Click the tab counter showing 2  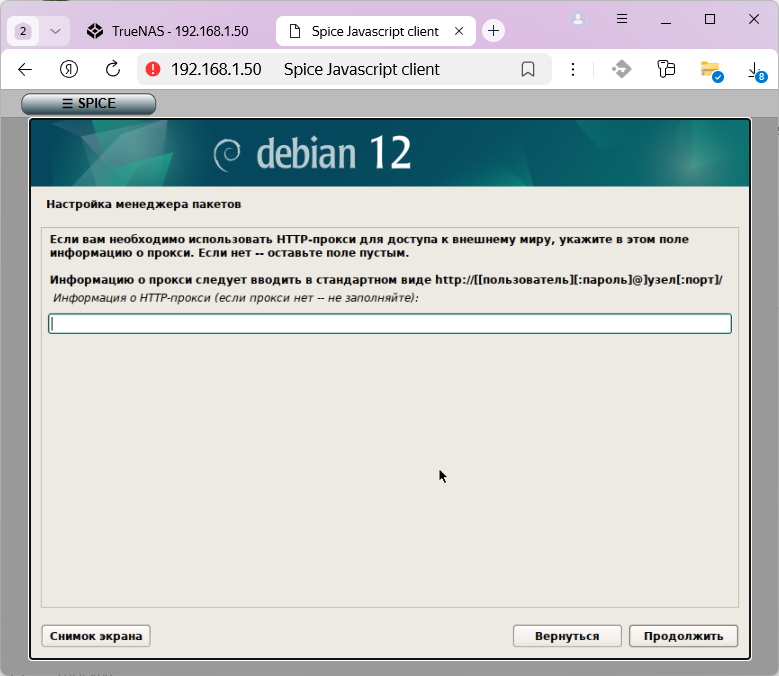point(23,31)
